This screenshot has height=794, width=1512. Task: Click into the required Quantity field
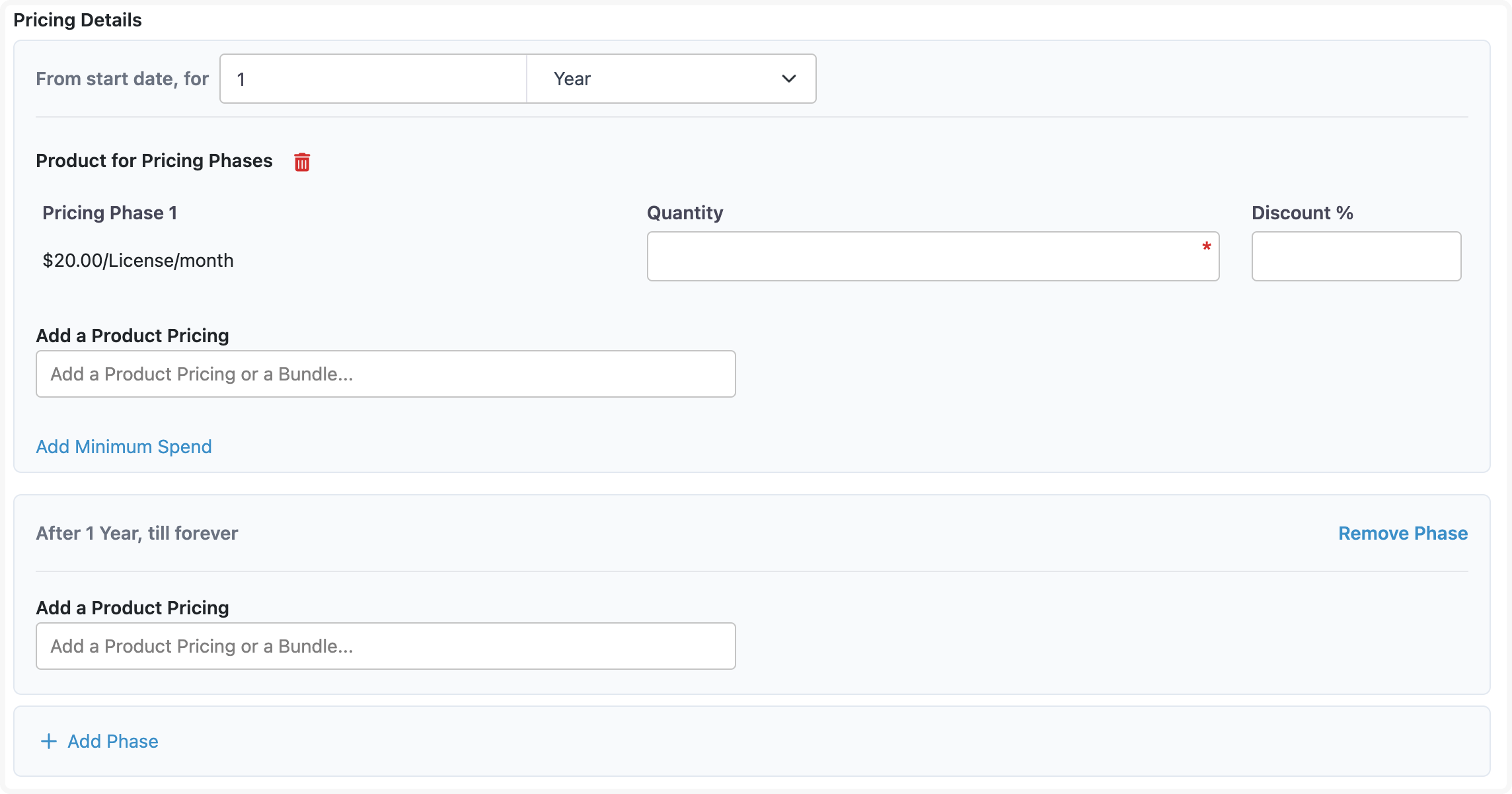point(925,256)
